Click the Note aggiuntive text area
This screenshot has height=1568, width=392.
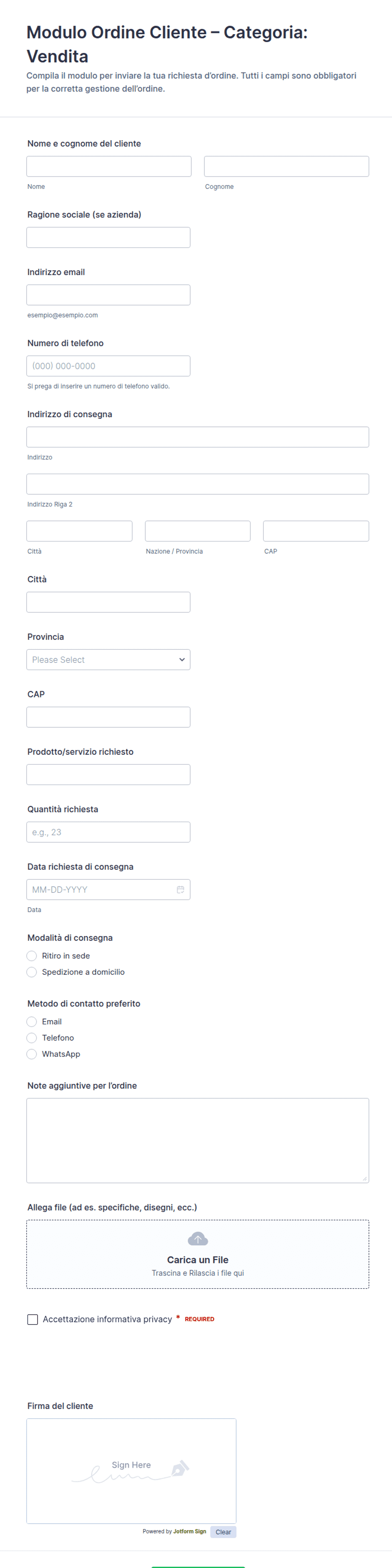pyautogui.click(x=198, y=1141)
